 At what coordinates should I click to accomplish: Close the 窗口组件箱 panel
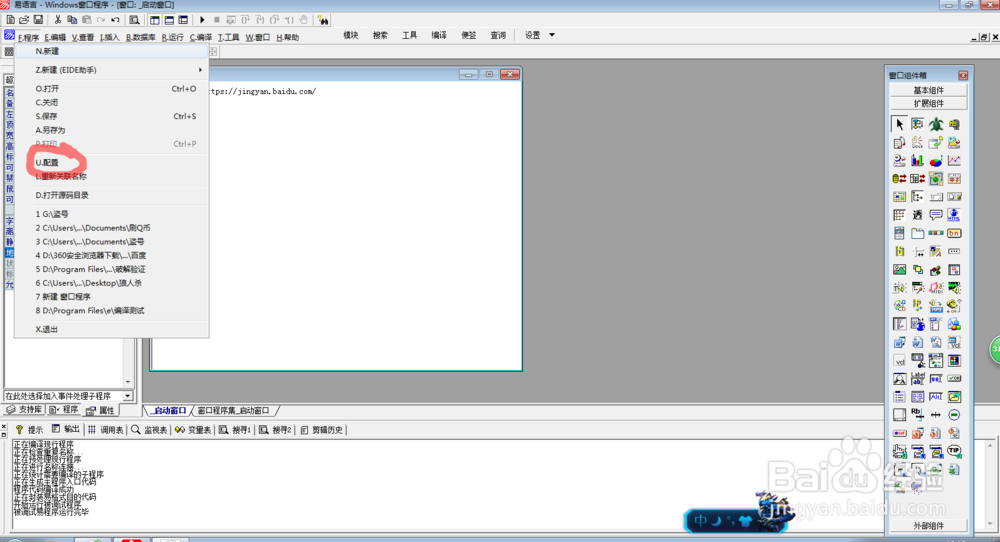[963, 75]
